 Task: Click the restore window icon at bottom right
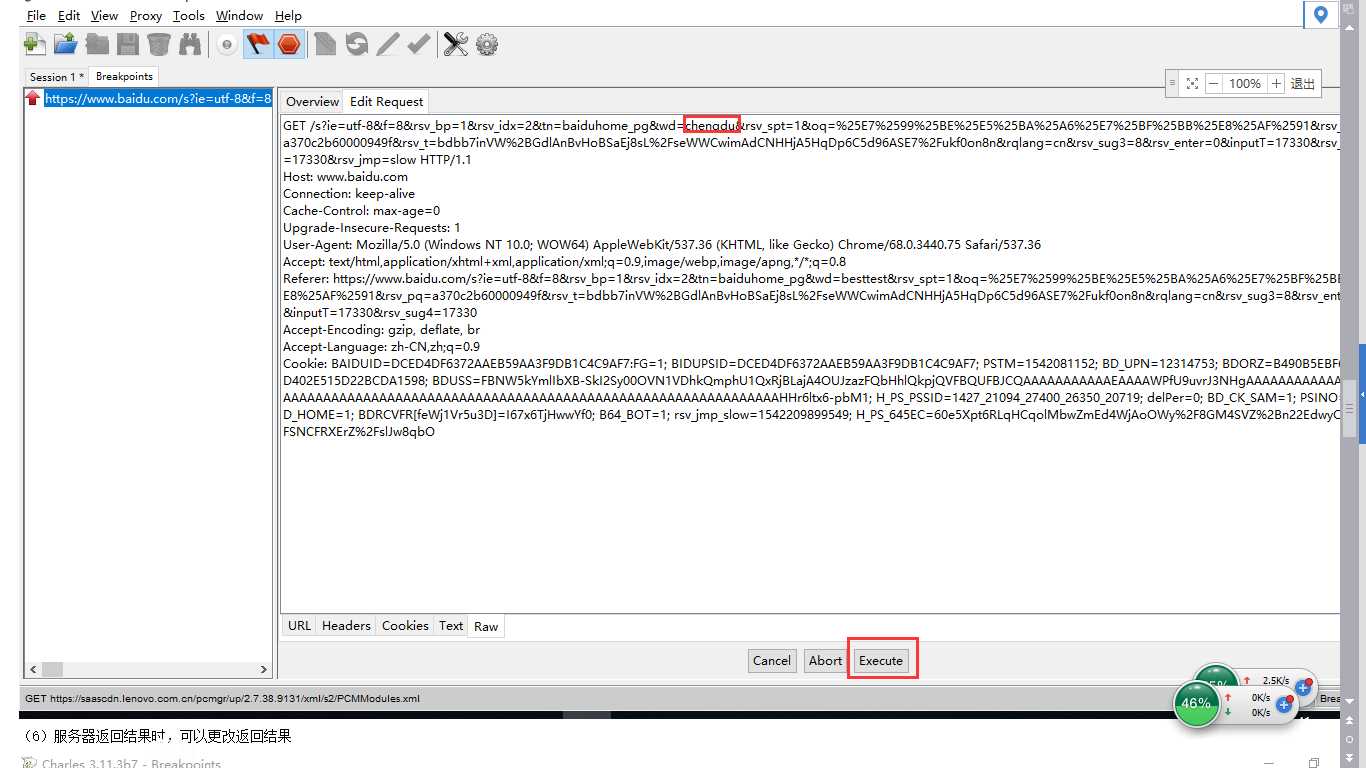pyautogui.click(x=1314, y=763)
